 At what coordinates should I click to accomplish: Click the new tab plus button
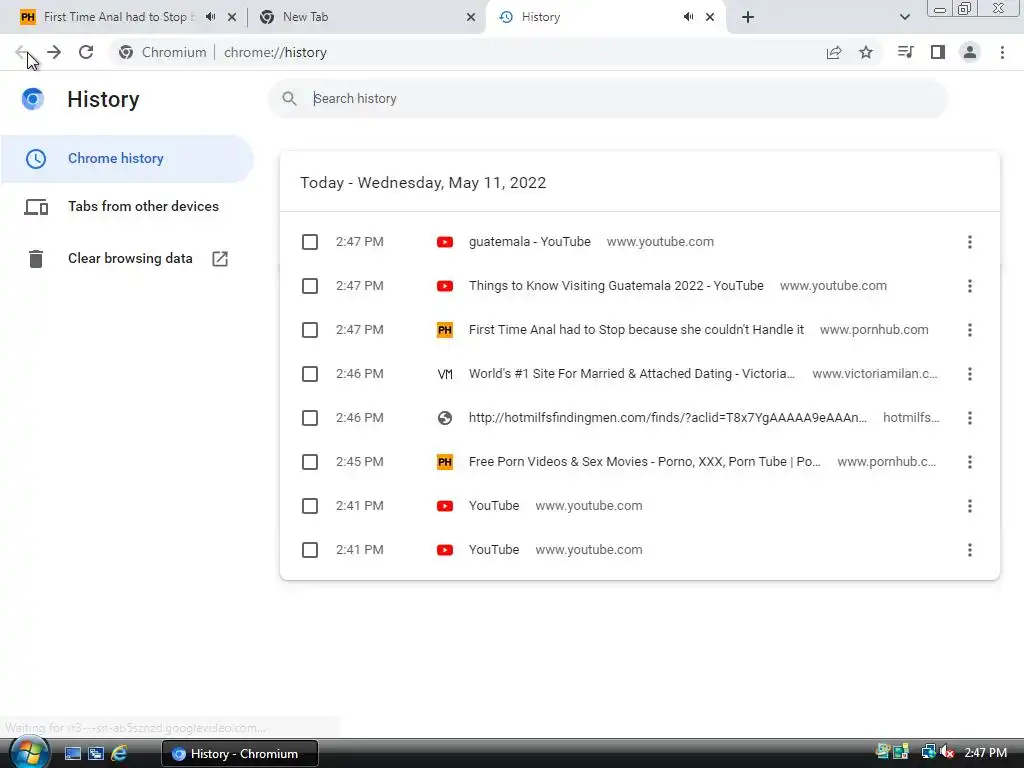(748, 17)
